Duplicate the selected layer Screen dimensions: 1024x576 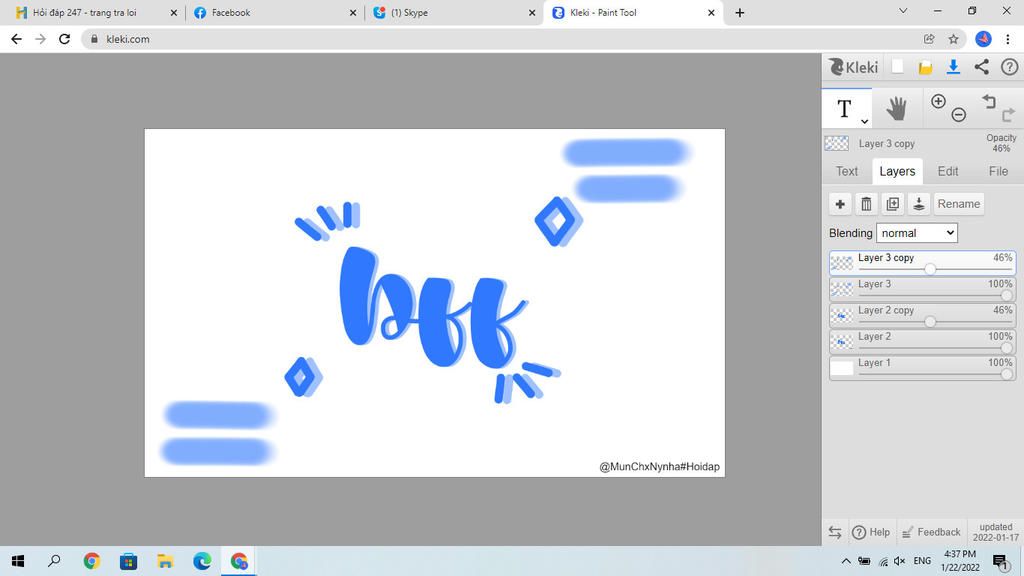coord(893,204)
